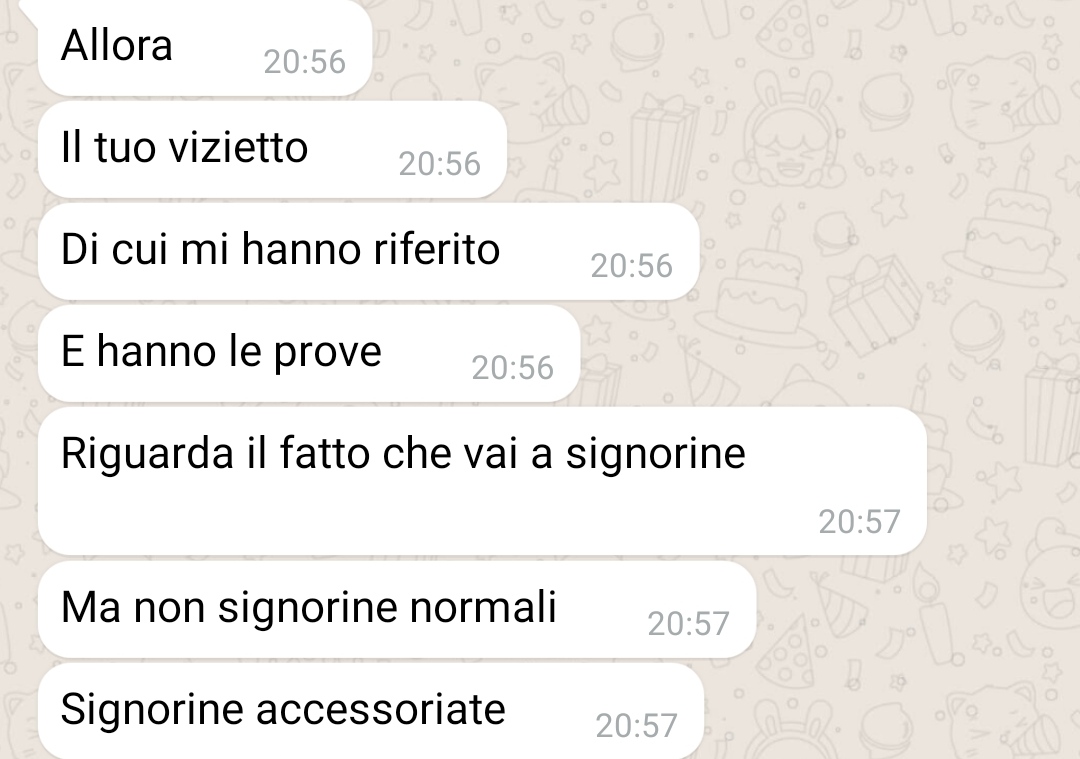Screen dimensions: 1080x759
Task: Select the 'Signorine accessoriate' message bubble
Action: (371, 711)
